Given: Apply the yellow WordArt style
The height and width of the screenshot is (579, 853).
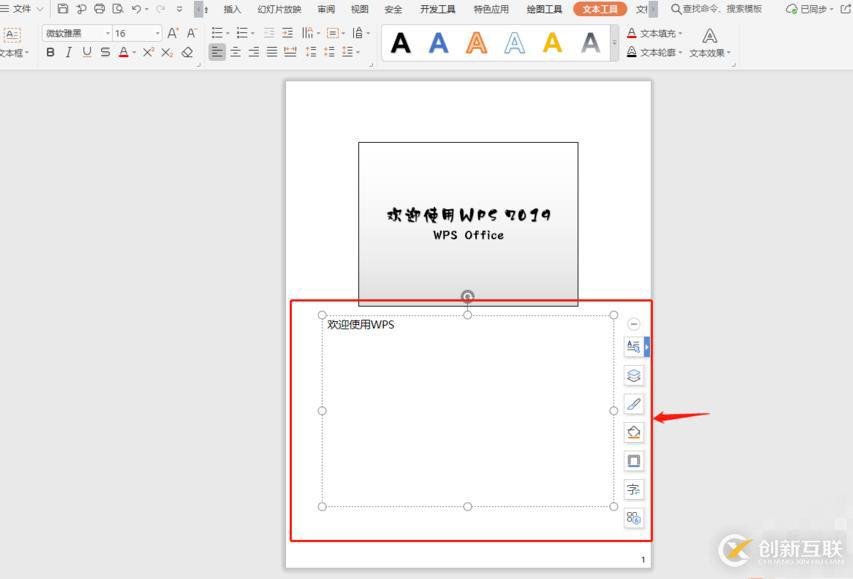Looking at the screenshot, I should tap(552, 43).
